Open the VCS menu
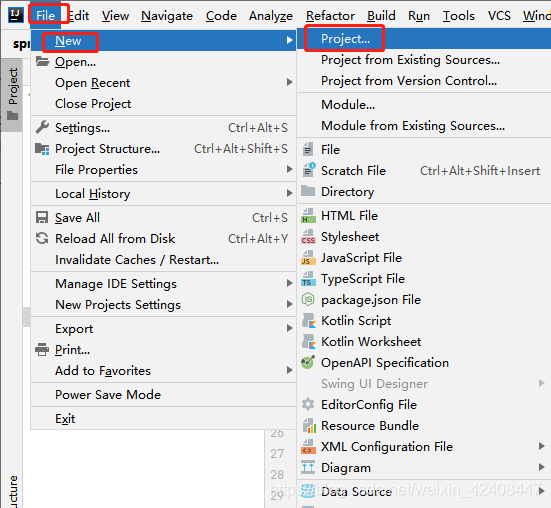The image size is (551, 508). [x=499, y=16]
